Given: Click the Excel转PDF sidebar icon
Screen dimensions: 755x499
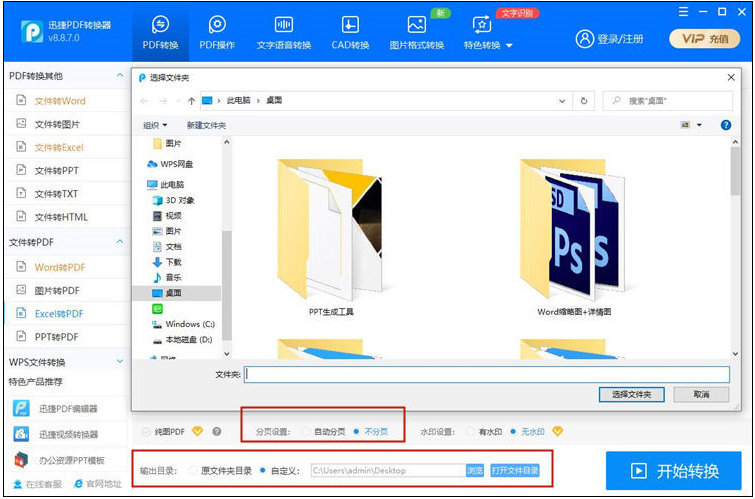Looking at the screenshot, I should click(x=21, y=313).
